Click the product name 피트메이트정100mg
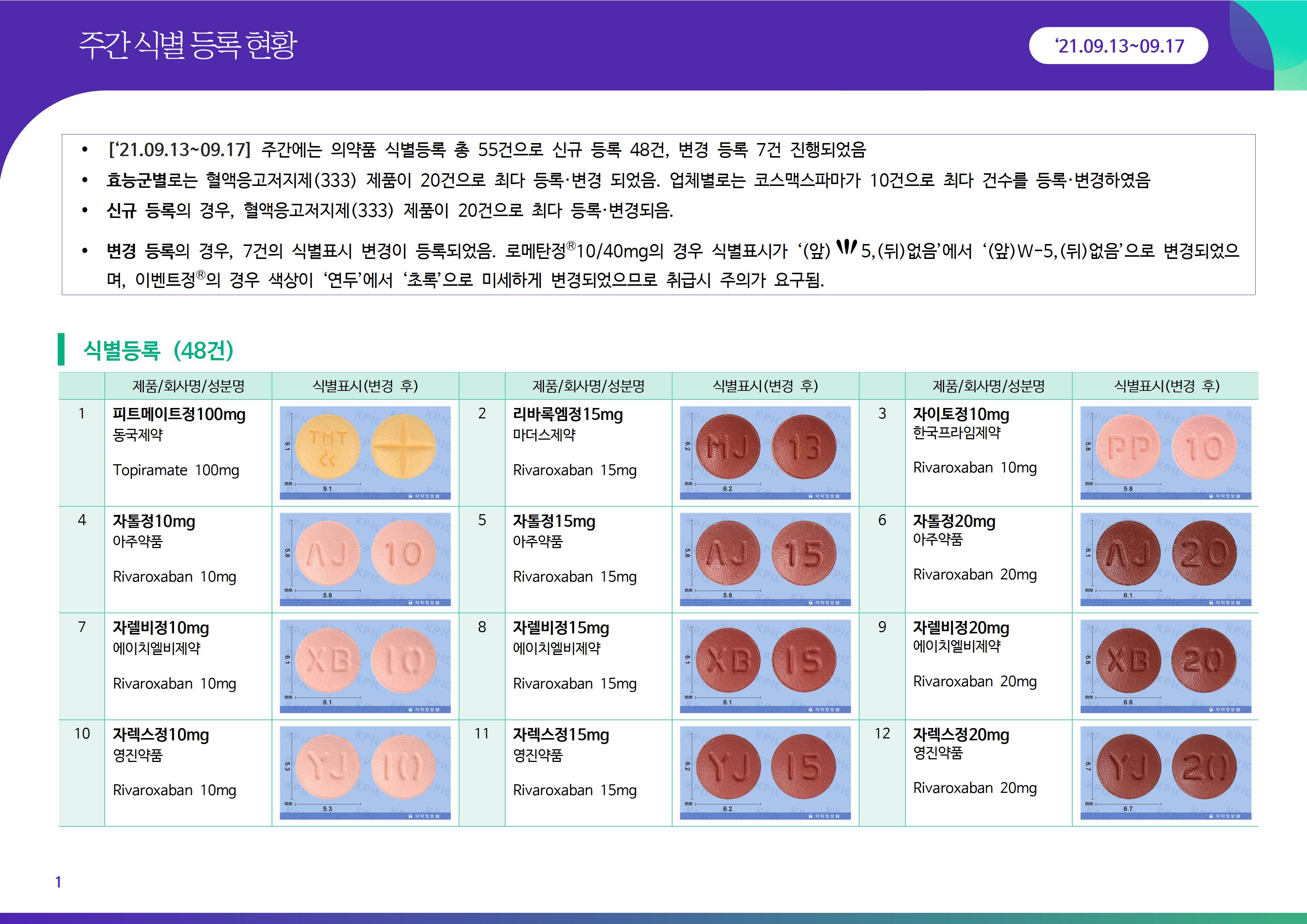 179,414
